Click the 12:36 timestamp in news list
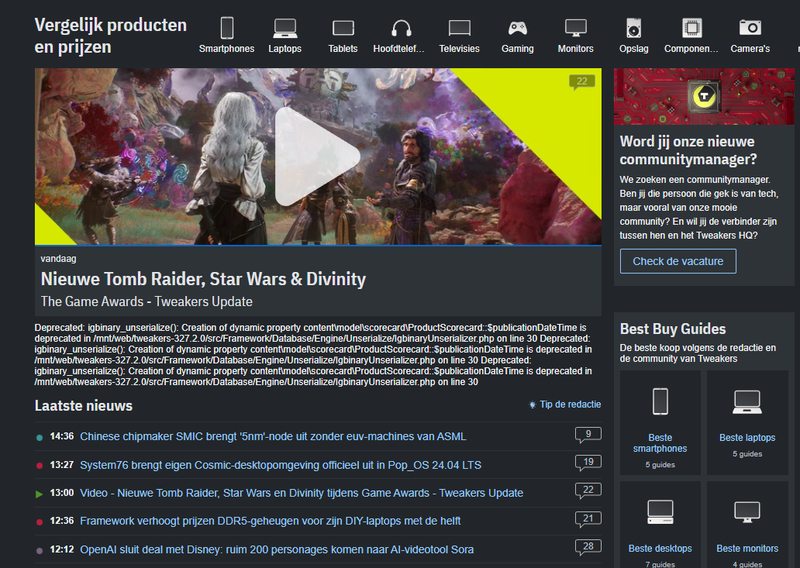The image size is (800, 568). click(x=62, y=521)
